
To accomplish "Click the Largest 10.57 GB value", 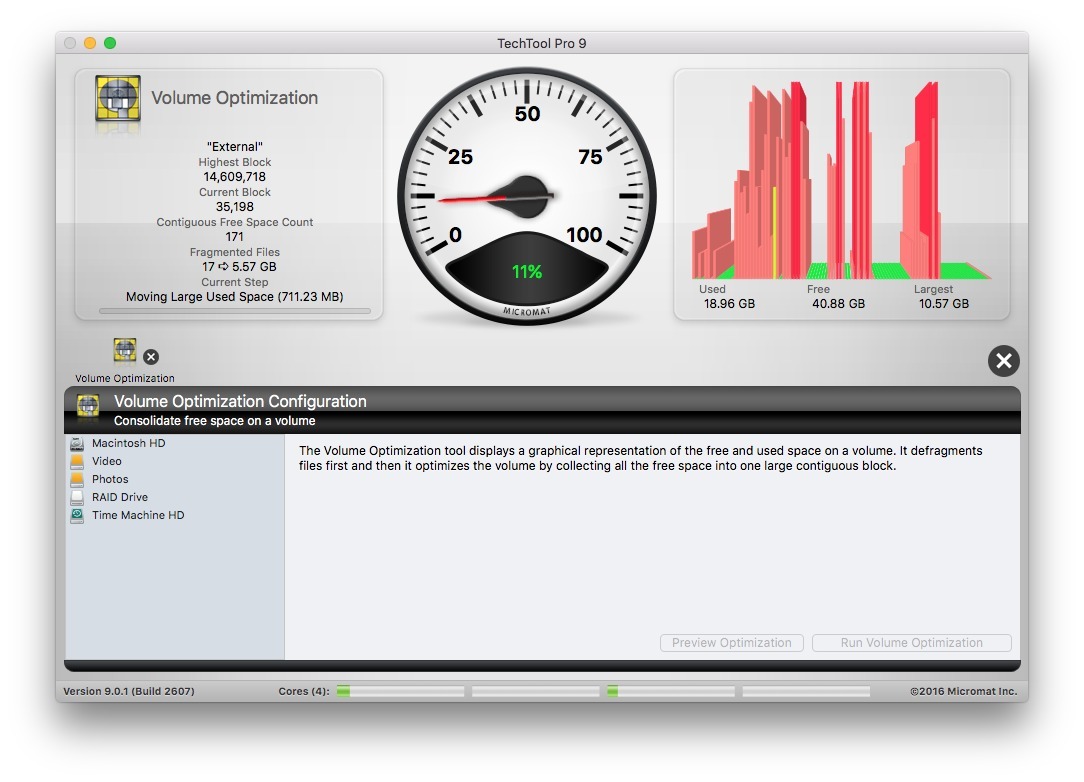I will [944, 304].
